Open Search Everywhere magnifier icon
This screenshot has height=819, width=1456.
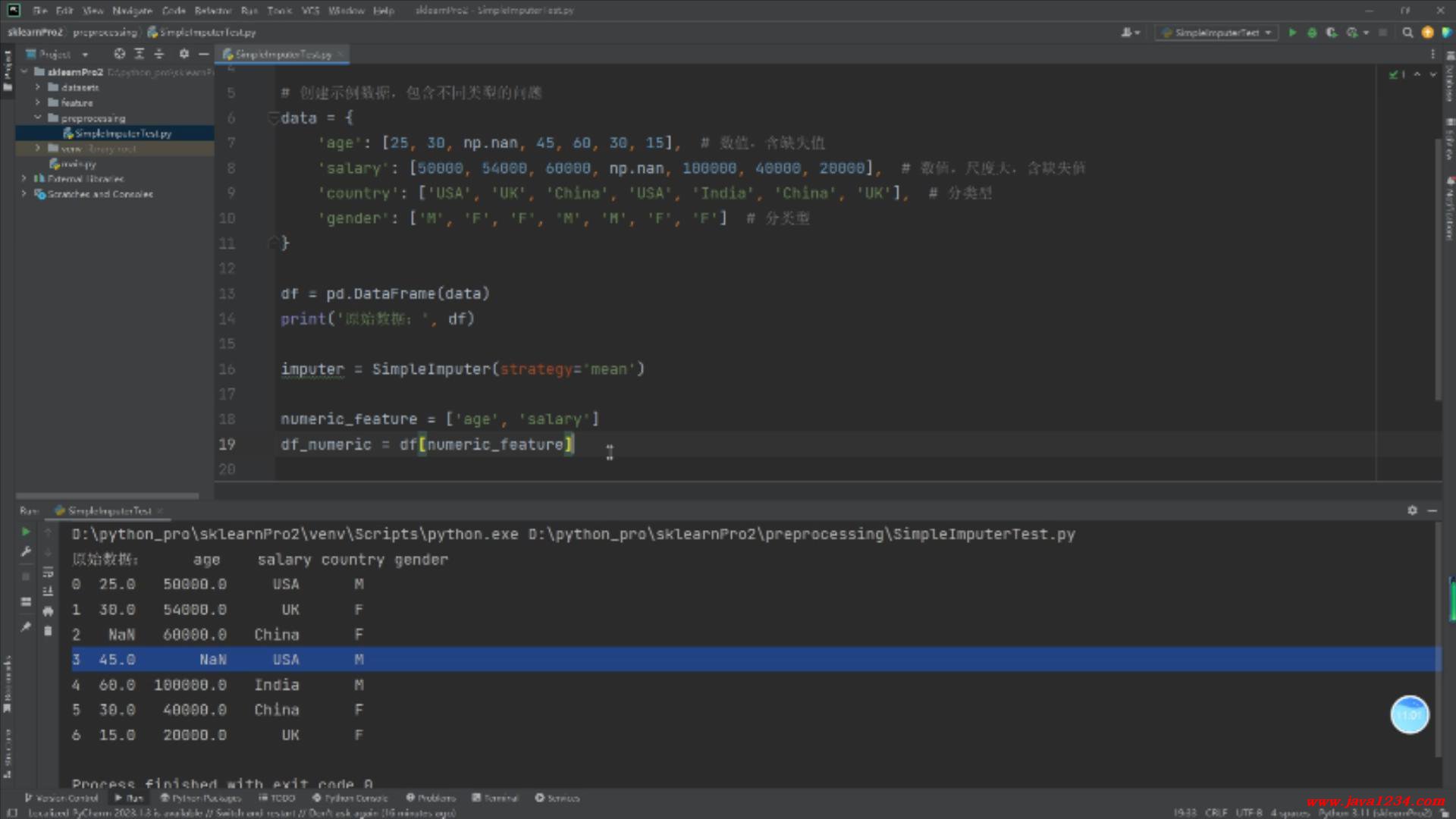tap(1407, 33)
